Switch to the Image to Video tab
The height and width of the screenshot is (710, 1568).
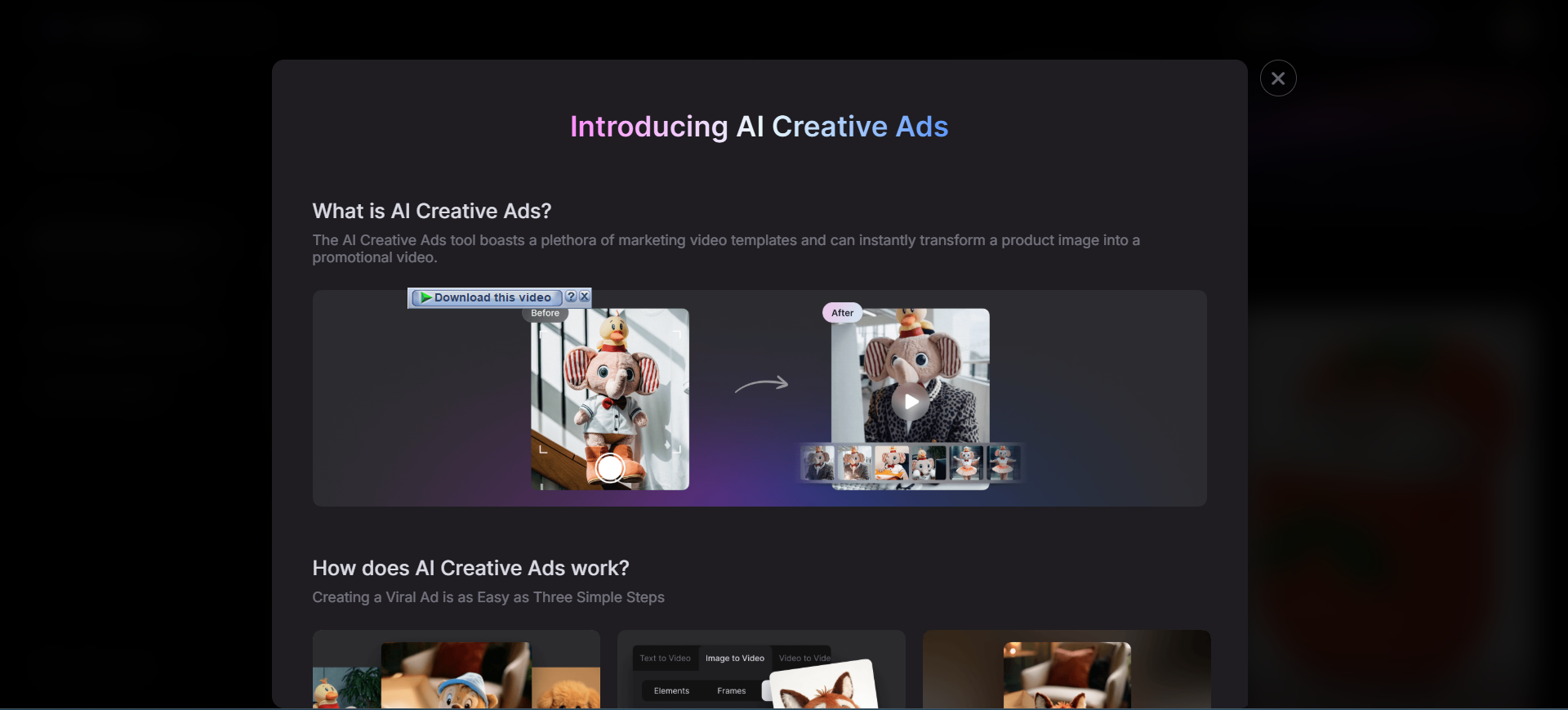point(735,659)
